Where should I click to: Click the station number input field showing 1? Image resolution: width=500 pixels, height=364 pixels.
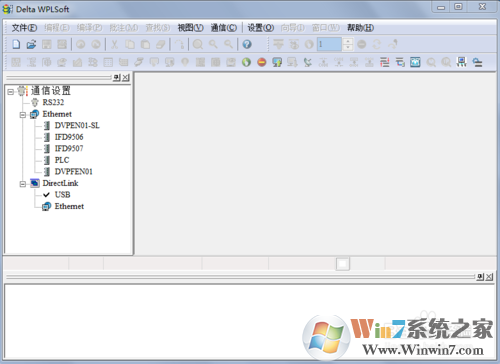329,44
